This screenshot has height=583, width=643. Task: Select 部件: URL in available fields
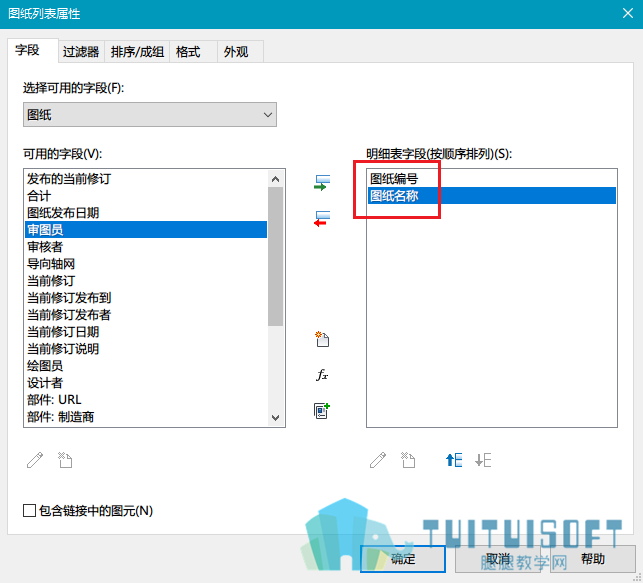pos(146,399)
